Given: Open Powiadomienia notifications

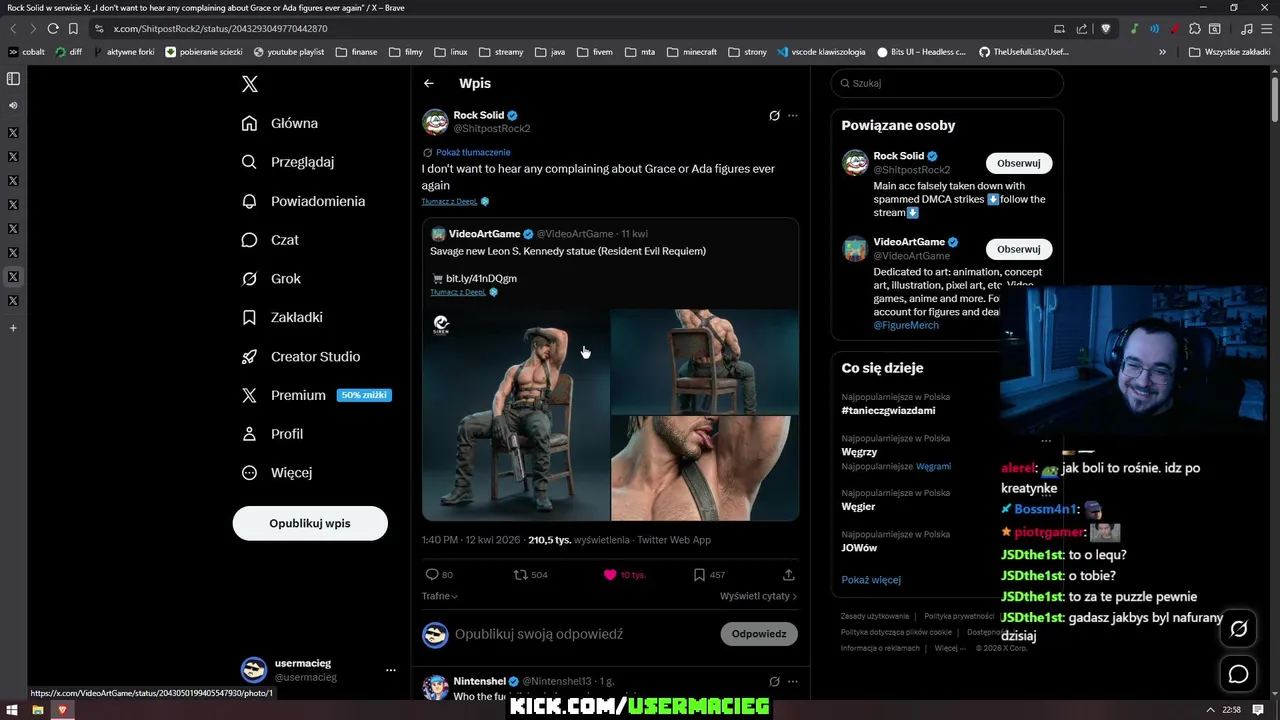Looking at the screenshot, I should pyautogui.click(x=303, y=201).
